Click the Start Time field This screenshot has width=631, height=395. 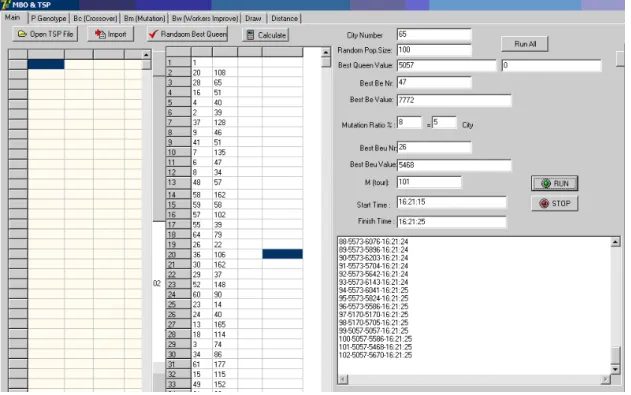[452, 202]
